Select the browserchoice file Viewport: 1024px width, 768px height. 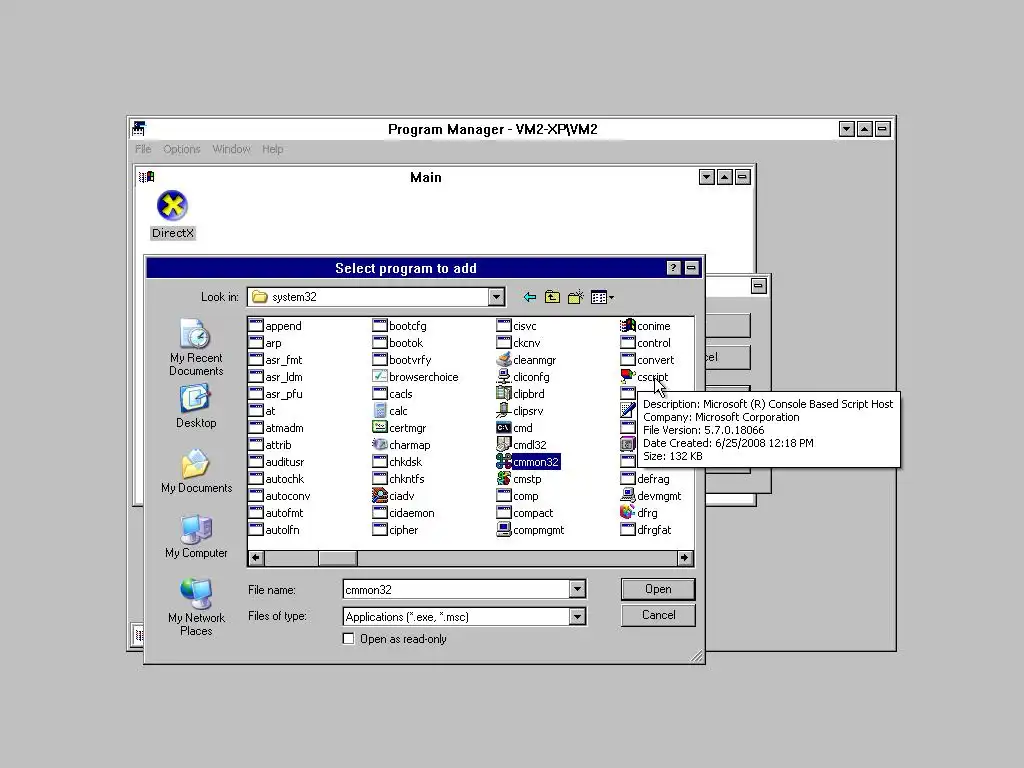pyautogui.click(x=415, y=377)
